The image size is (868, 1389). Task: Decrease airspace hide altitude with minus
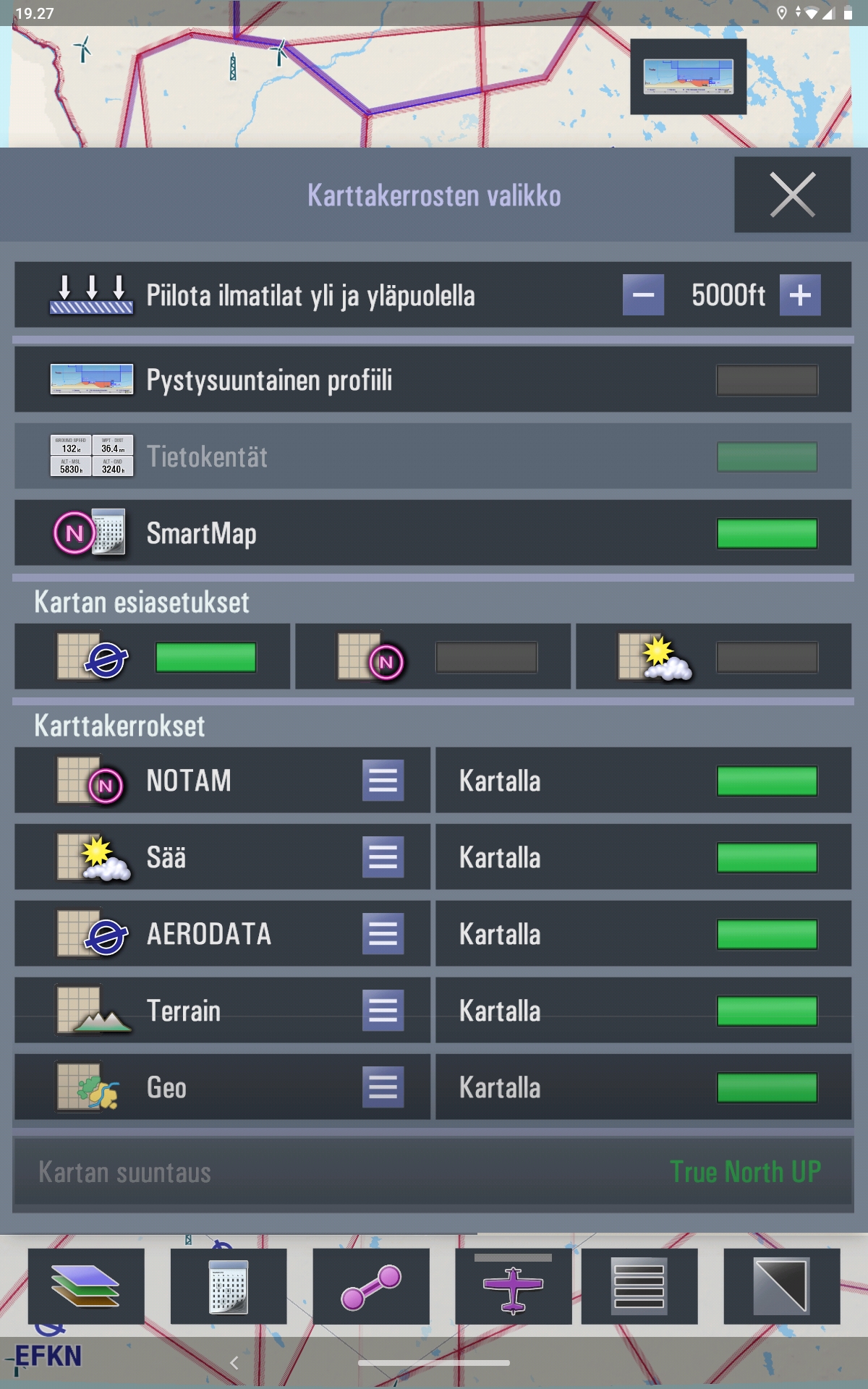pyautogui.click(x=643, y=295)
